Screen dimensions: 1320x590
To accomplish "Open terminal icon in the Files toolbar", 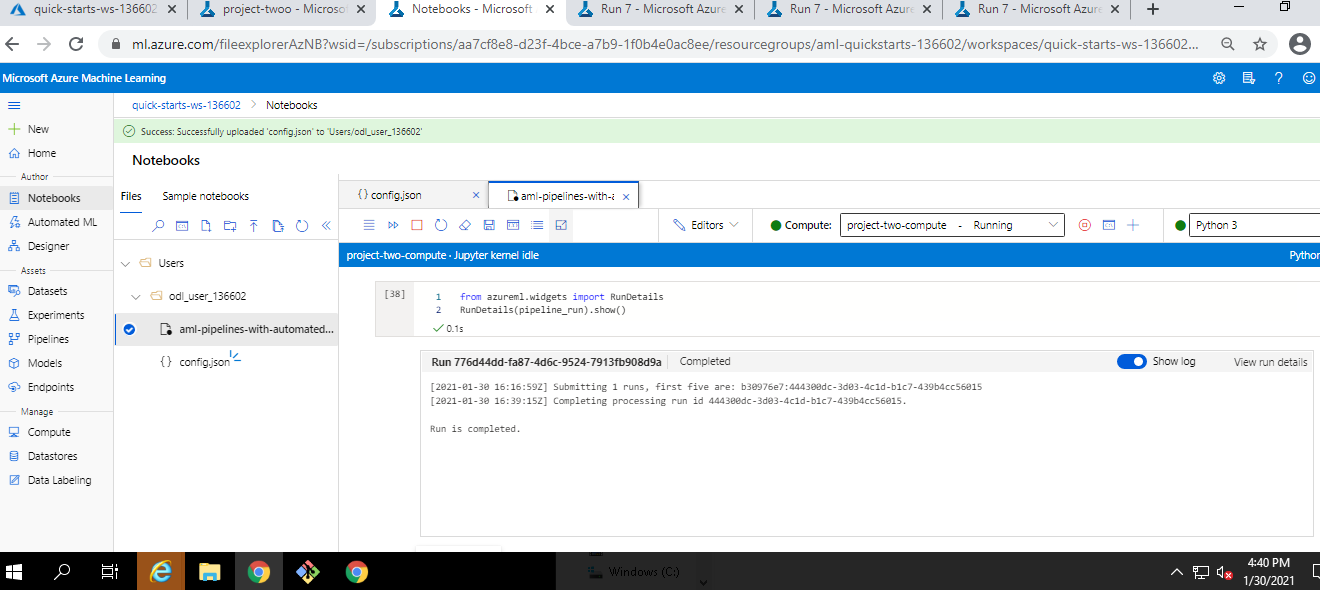I will (182, 226).
